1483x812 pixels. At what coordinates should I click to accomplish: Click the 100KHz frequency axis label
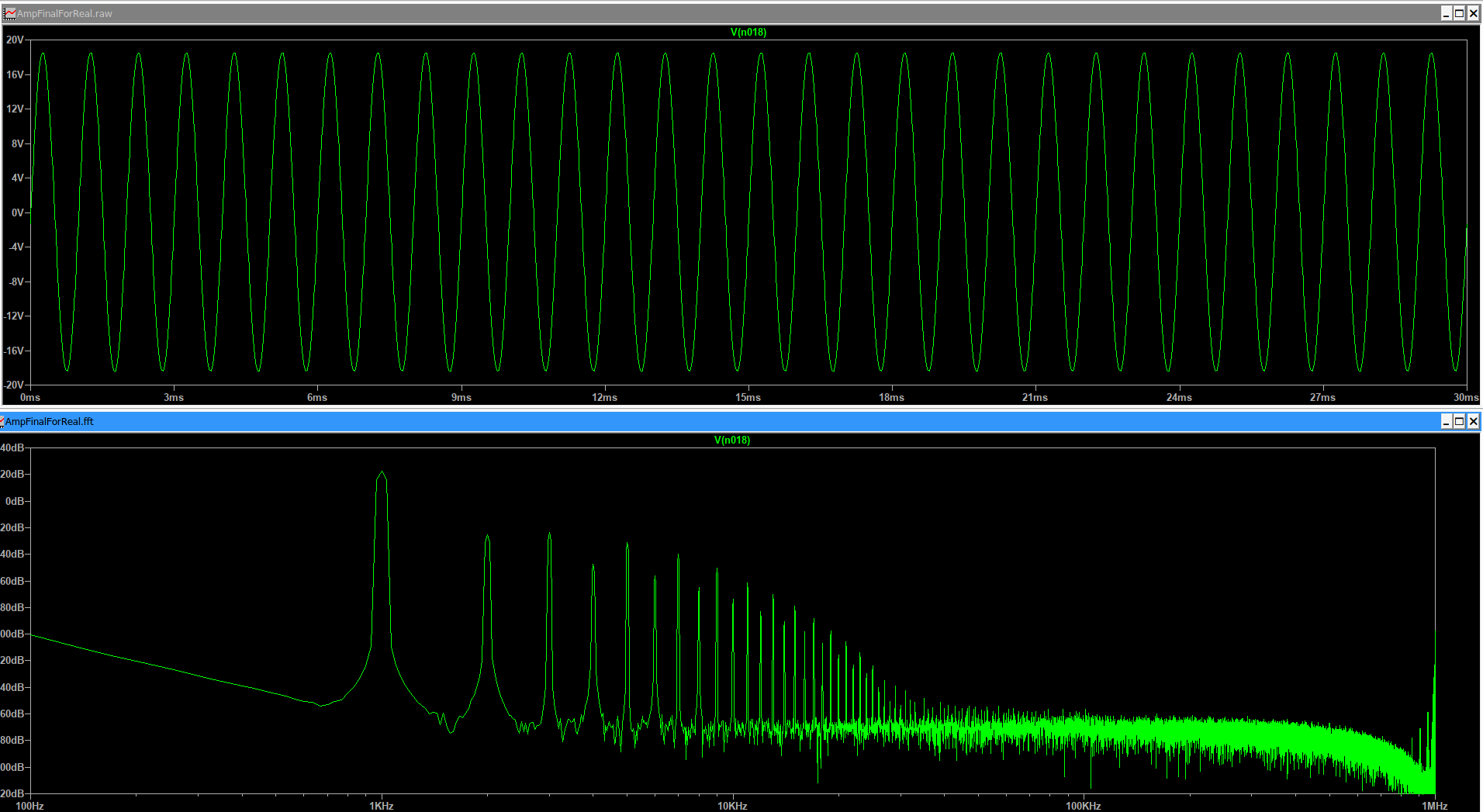coord(1083,806)
